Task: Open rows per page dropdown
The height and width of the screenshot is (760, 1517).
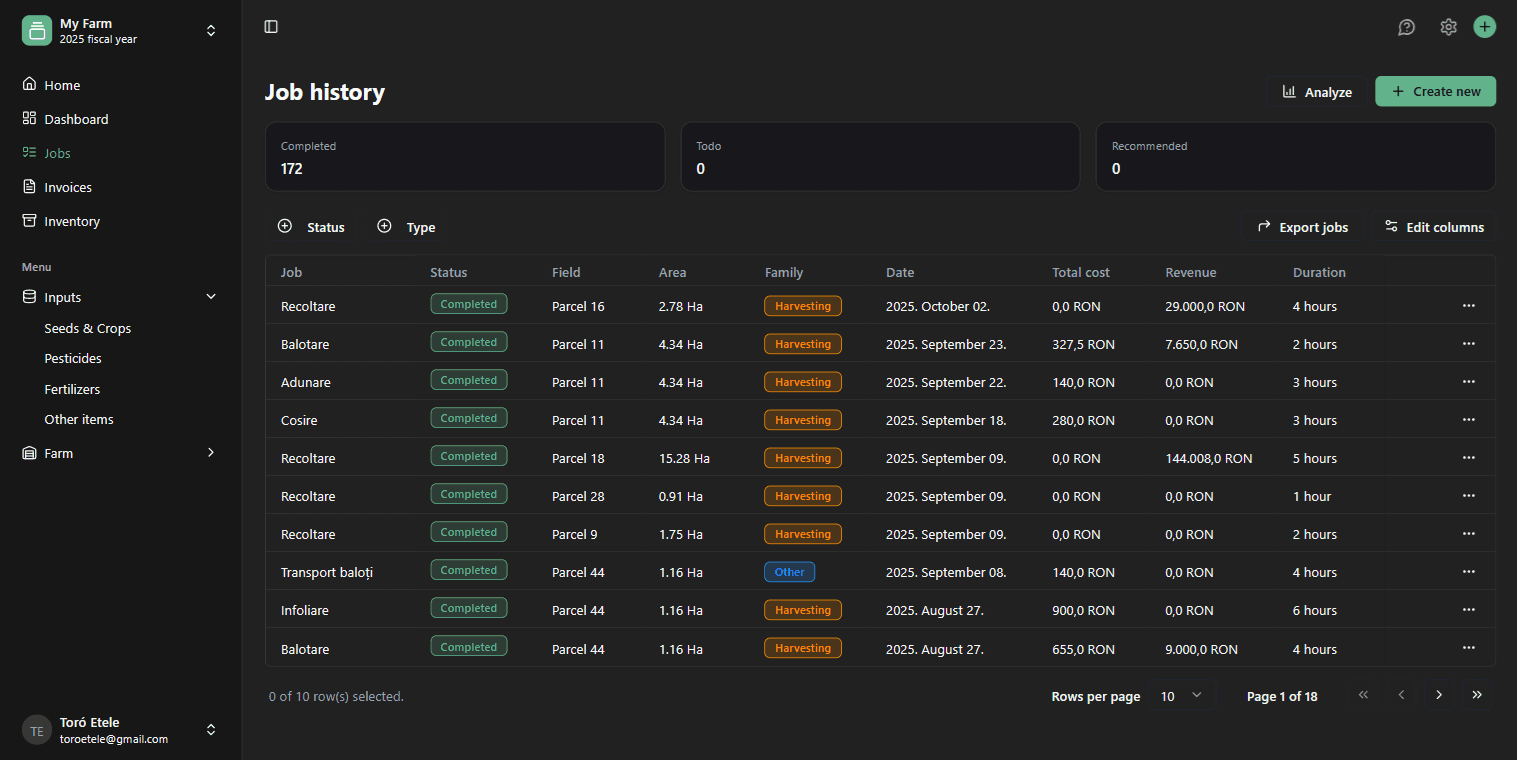Action: click(1181, 696)
